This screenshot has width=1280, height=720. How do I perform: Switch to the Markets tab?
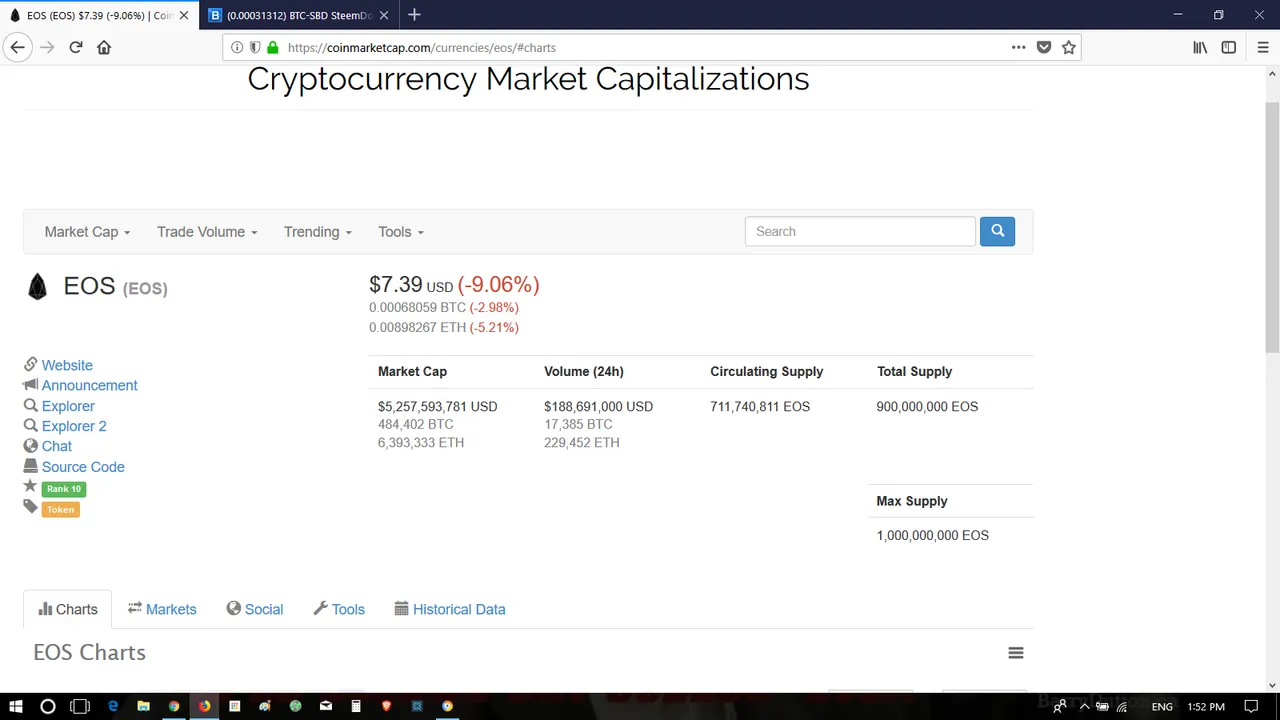tap(162, 609)
